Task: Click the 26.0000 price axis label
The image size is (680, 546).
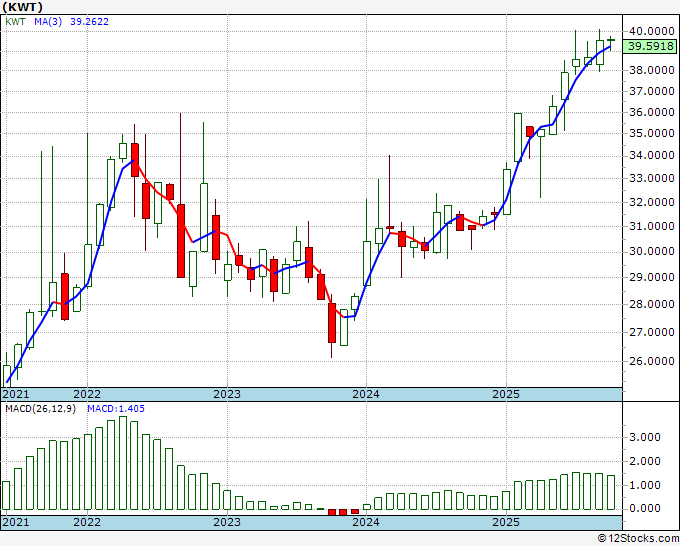Action: click(x=648, y=362)
